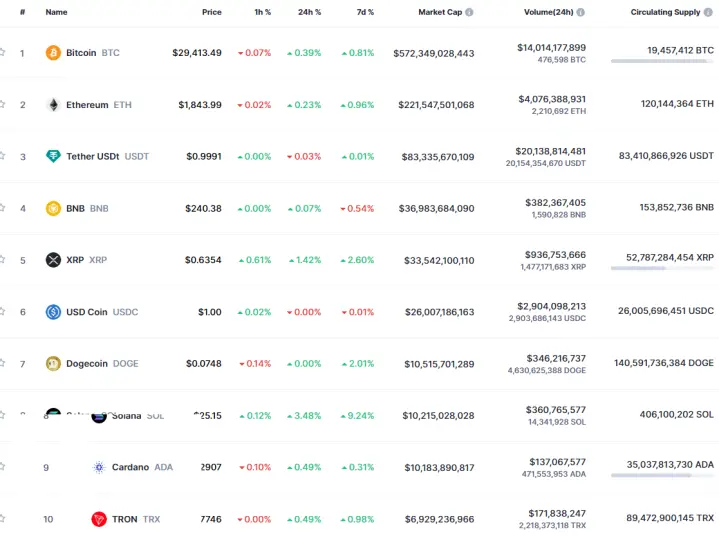Click Ethereum volume $4,076,388,931
The width and height of the screenshot is (719, 543).
(x=552, y=99)
